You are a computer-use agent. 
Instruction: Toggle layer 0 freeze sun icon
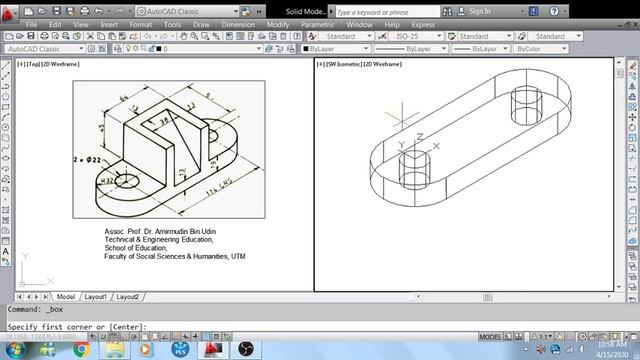pos(136,49)
